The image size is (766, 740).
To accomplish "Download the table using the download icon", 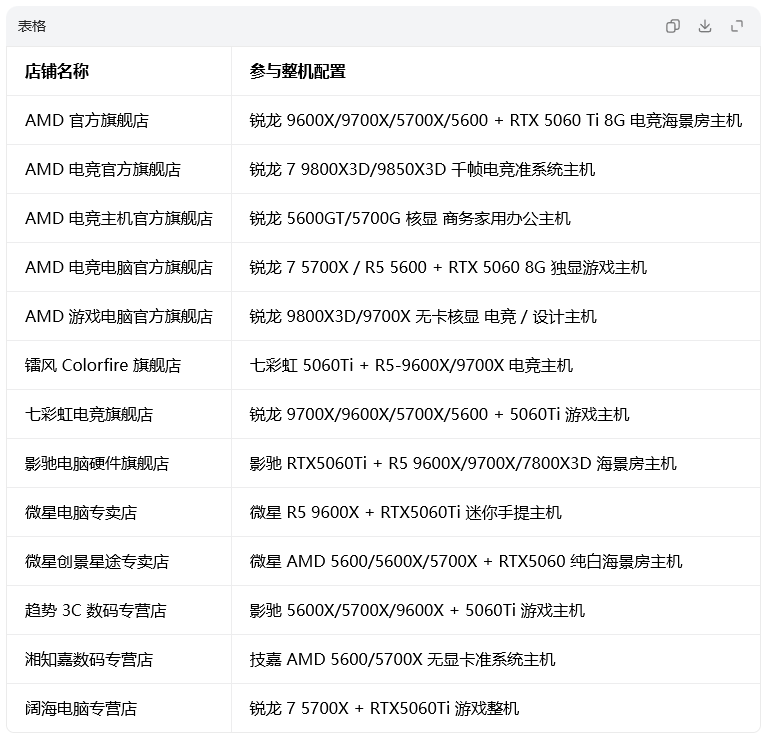I will point(704,26).
